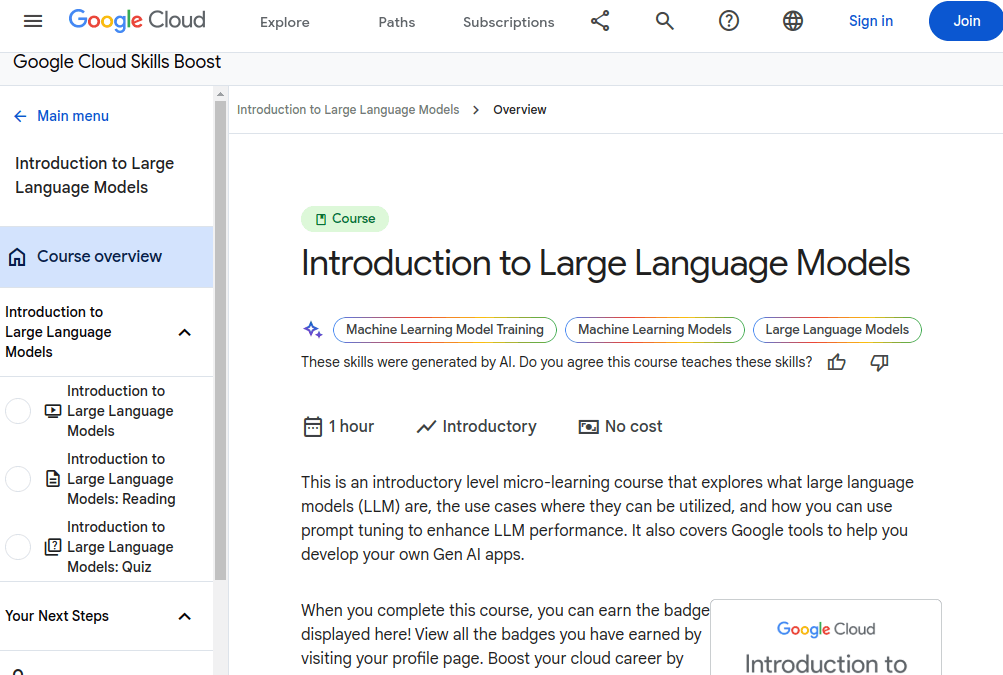Image resolution: width=1003 pixels, height=675 pixels.
Task: Open the hamburger navigation menu
Action: point(33,21)
